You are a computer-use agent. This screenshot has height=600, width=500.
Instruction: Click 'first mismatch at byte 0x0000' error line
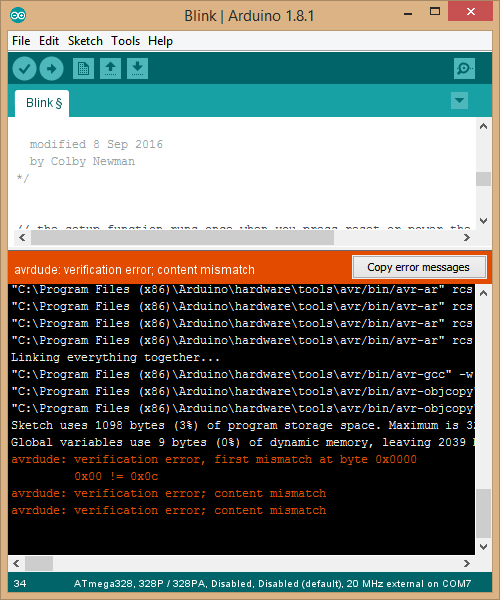[x=214, y=459]
